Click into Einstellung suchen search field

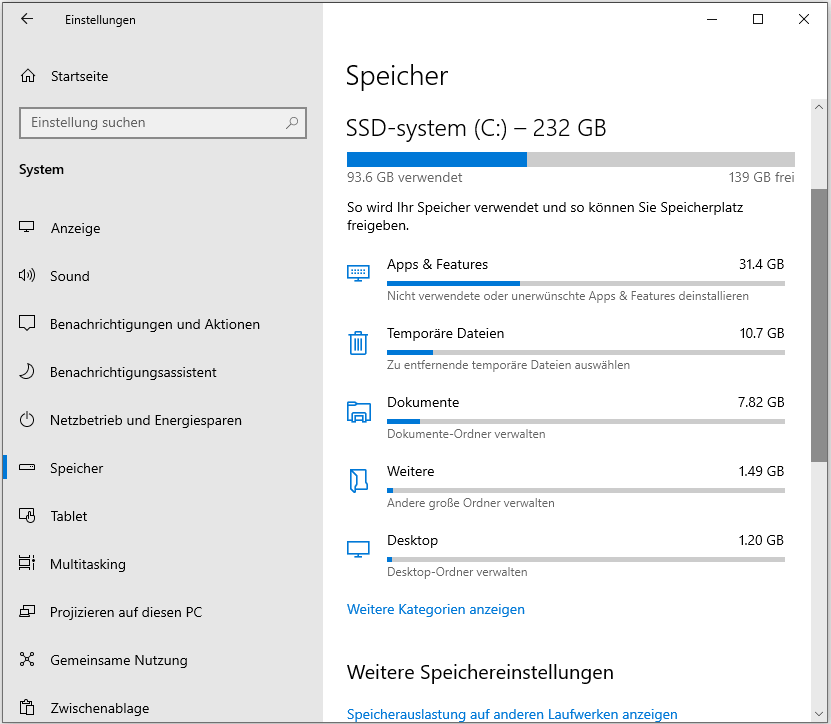click(150, 123)
